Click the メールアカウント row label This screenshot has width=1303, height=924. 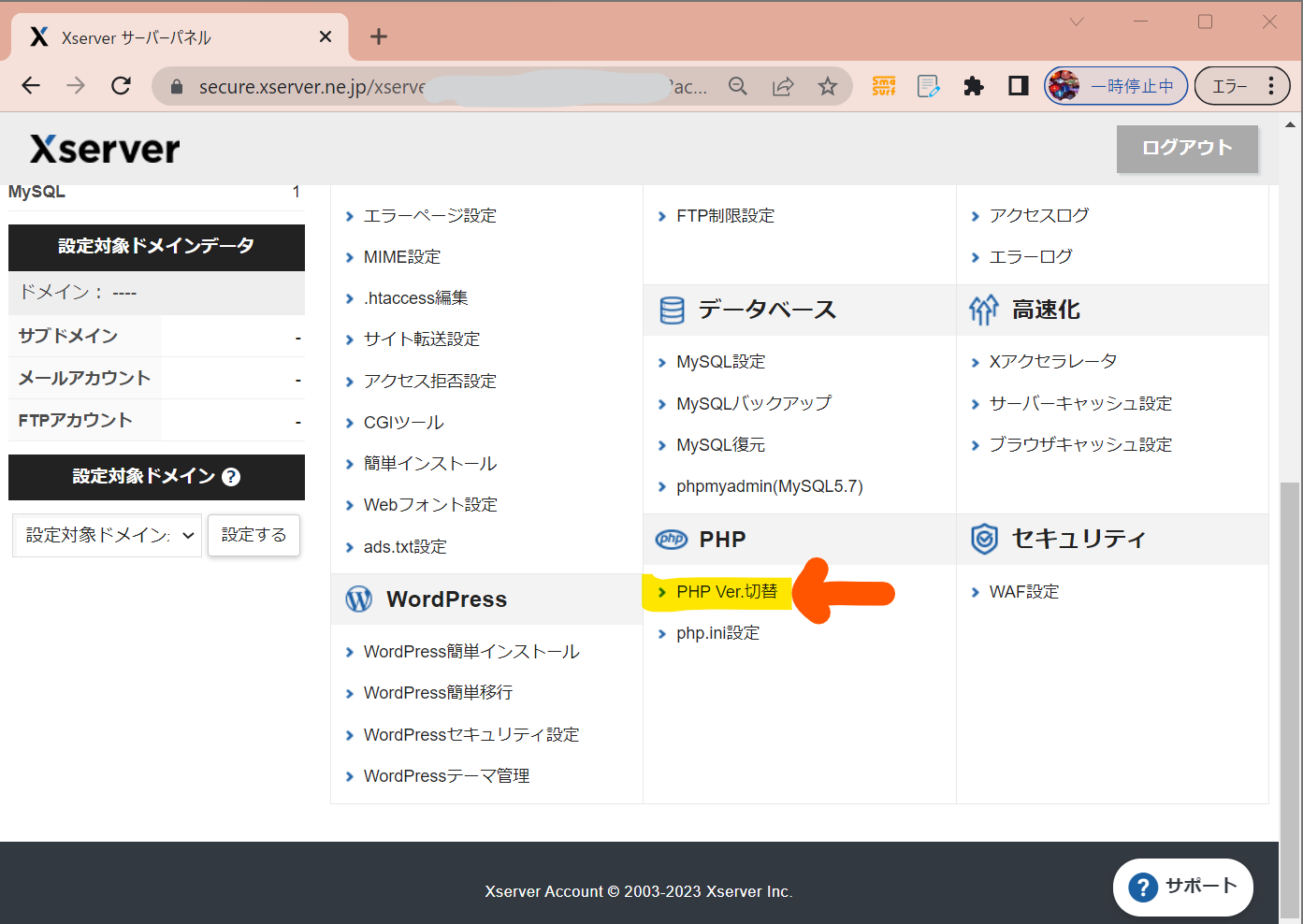click(84, 378)
